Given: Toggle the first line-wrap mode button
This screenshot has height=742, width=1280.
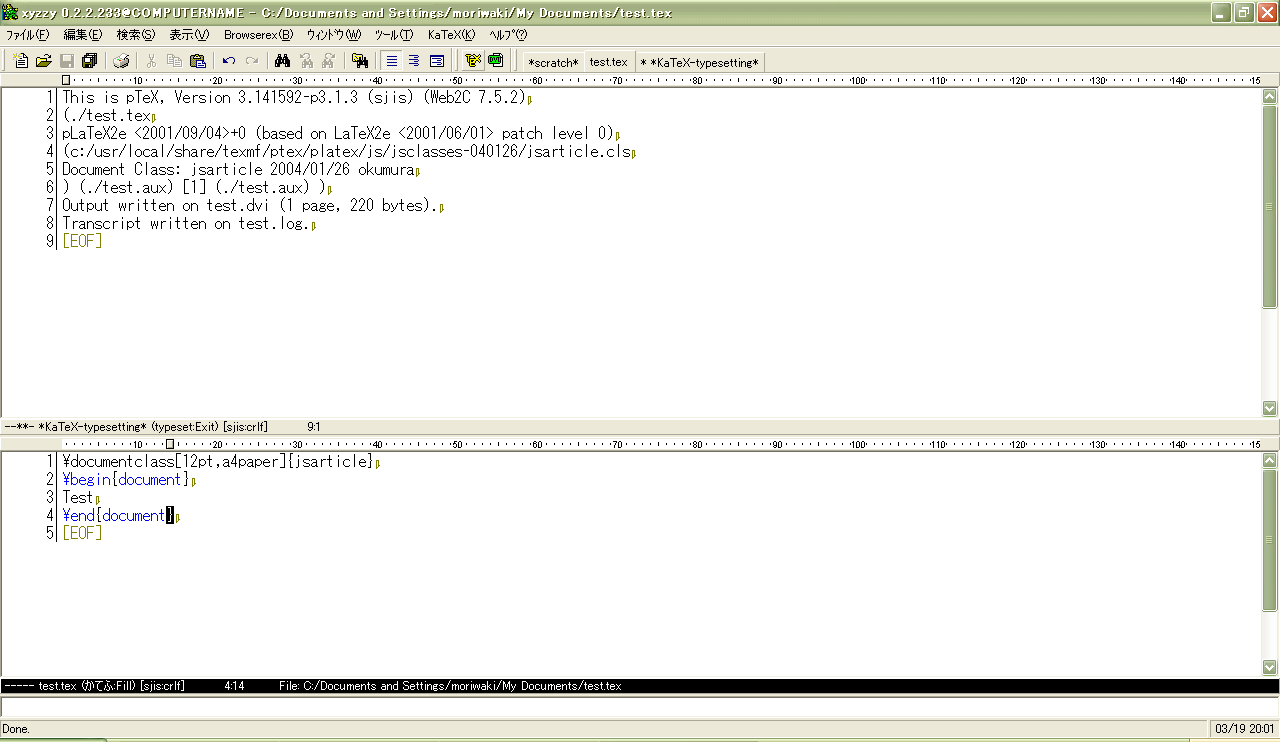Looking at the screenshot, I should (x=392, y=61).
